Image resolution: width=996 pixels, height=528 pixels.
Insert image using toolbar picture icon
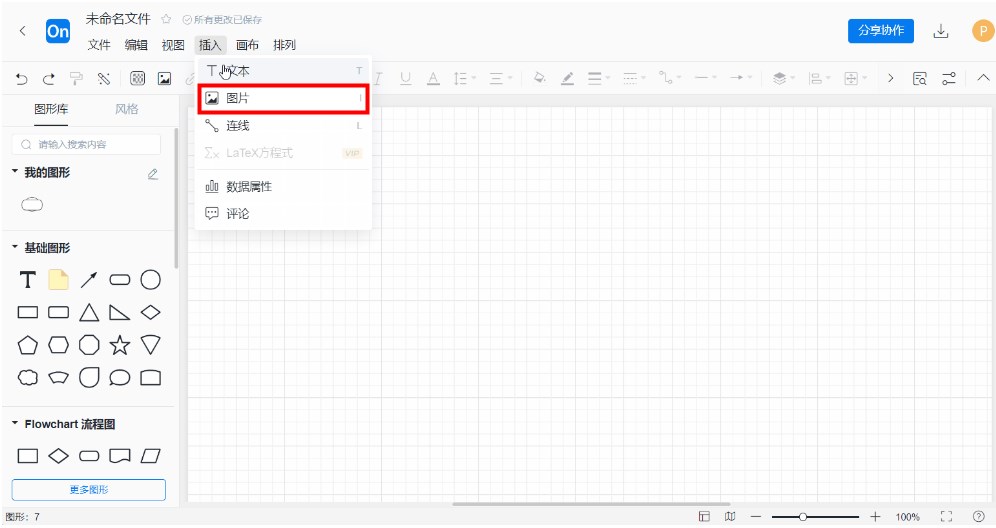[165, 78]
